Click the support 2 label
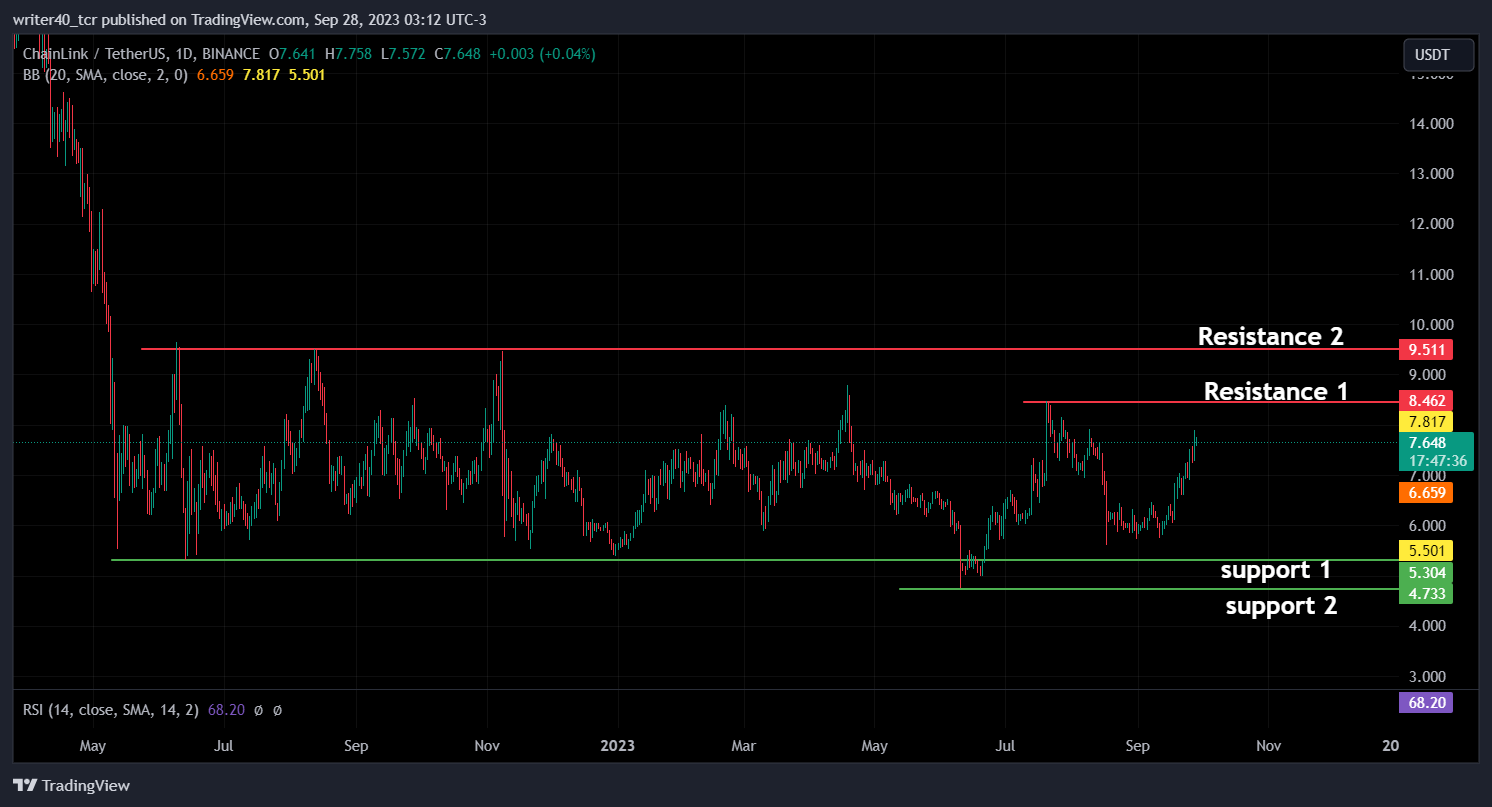 [x=1281, y=605]
